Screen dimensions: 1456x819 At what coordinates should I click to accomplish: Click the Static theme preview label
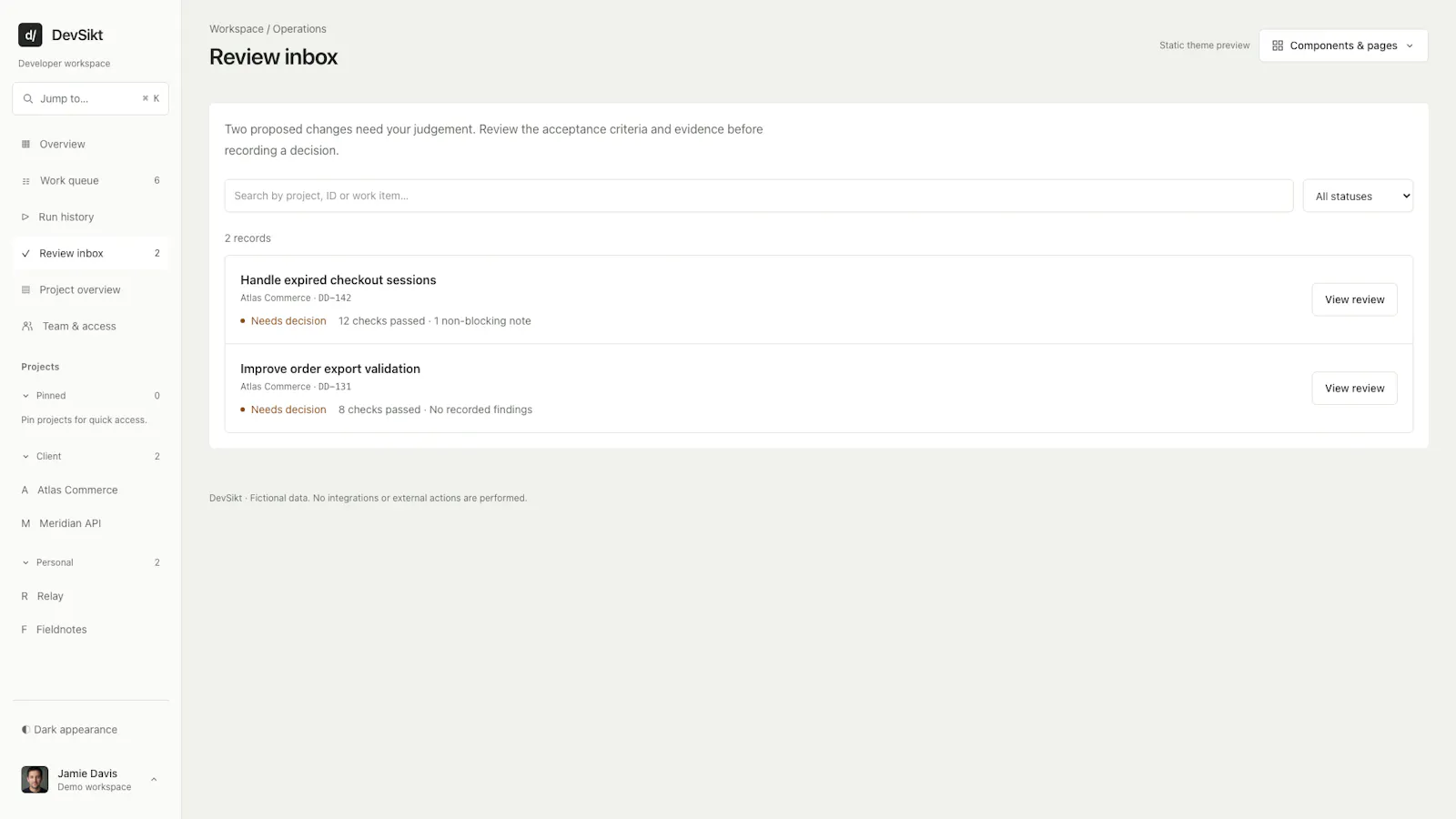[1204, 45]
